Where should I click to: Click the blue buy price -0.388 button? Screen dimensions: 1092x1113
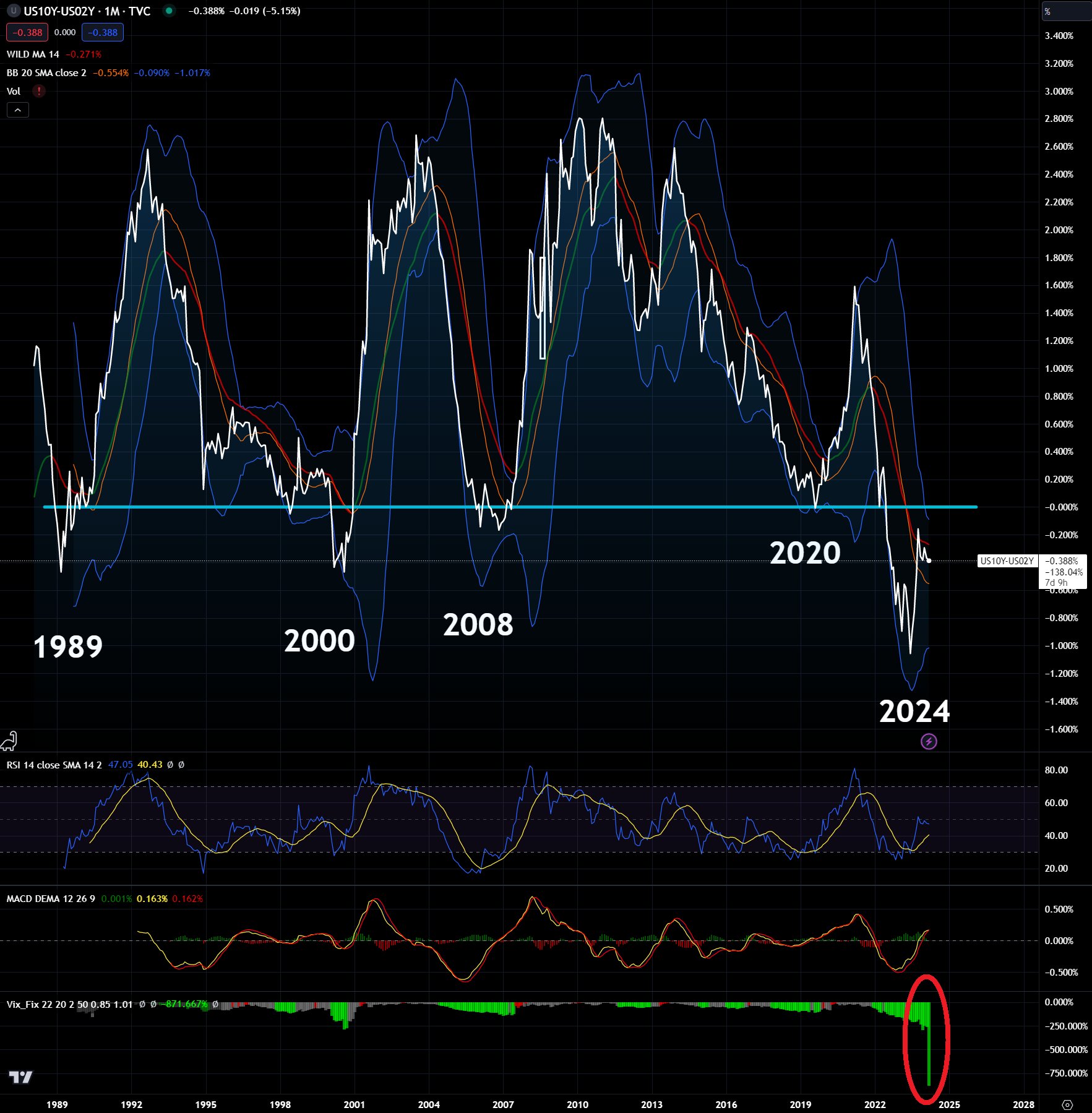point(103,33)
